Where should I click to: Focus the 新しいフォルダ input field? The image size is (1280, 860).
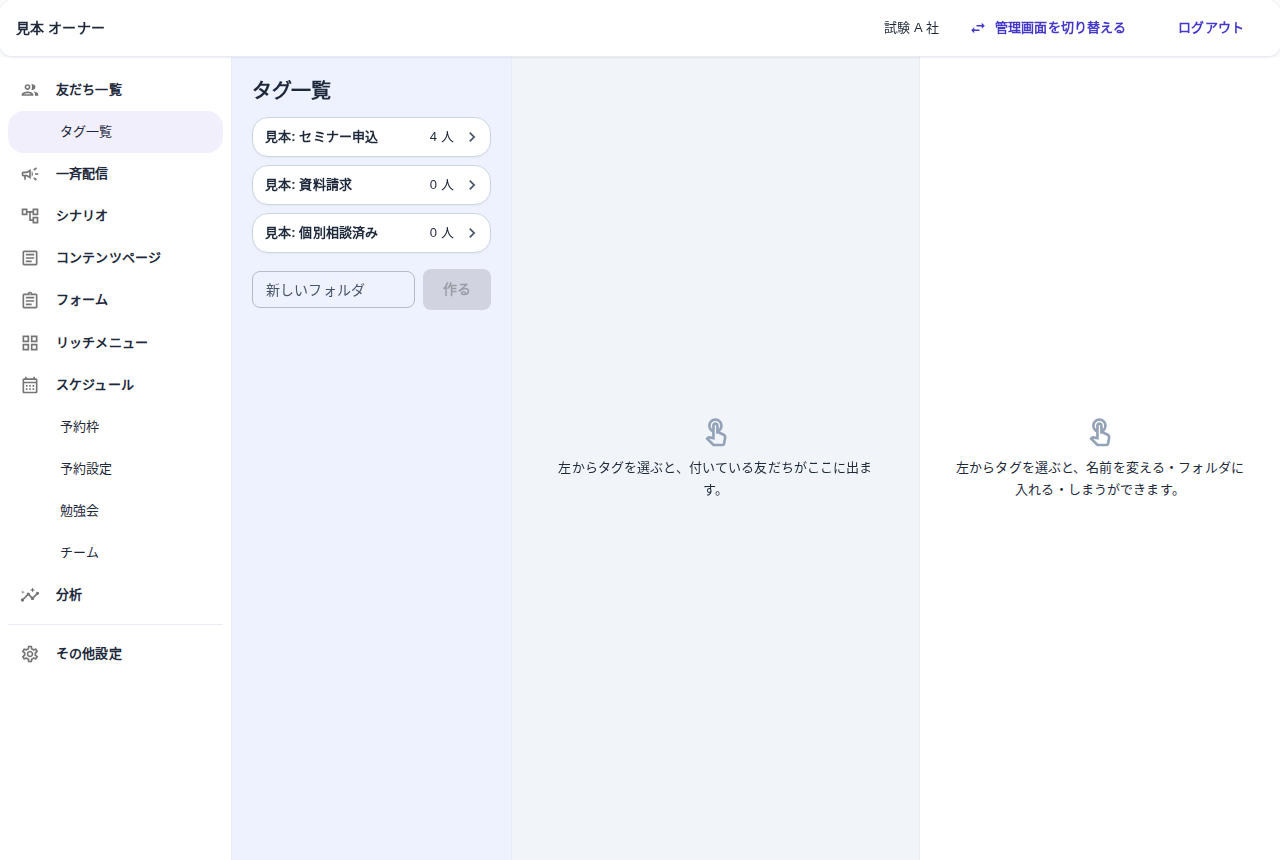pos(333,290)
